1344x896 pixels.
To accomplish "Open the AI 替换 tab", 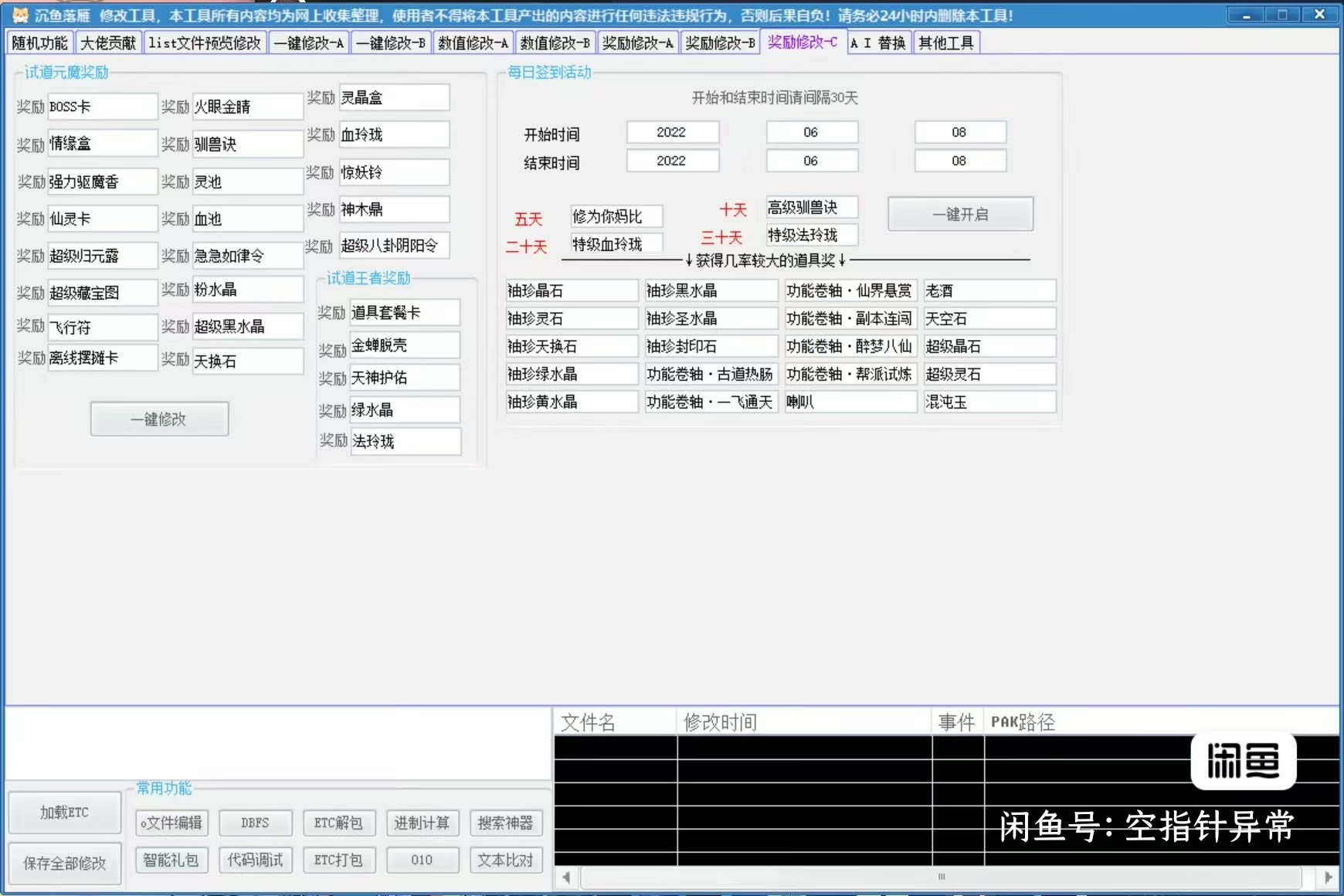I will click(x=878, y=43).
